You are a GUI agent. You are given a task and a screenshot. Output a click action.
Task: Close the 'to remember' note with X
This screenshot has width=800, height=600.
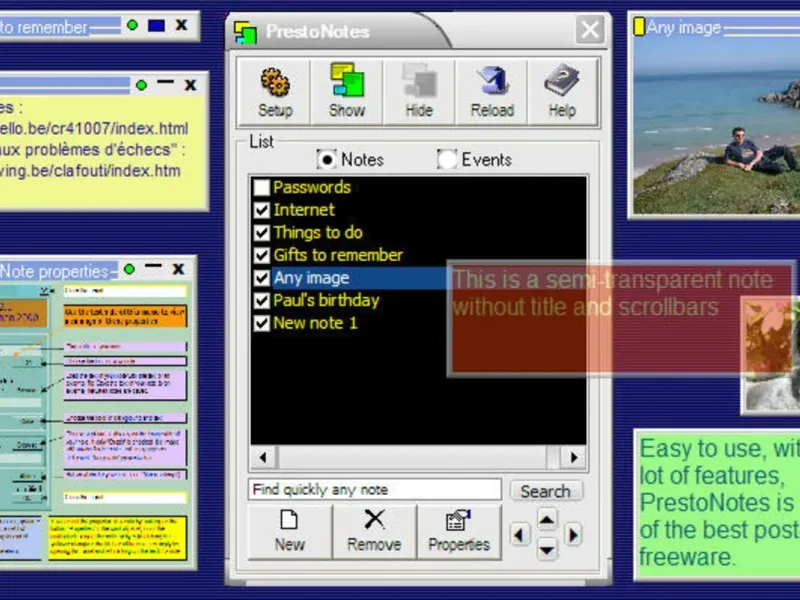pyautogui.click(x=181, y=25)
